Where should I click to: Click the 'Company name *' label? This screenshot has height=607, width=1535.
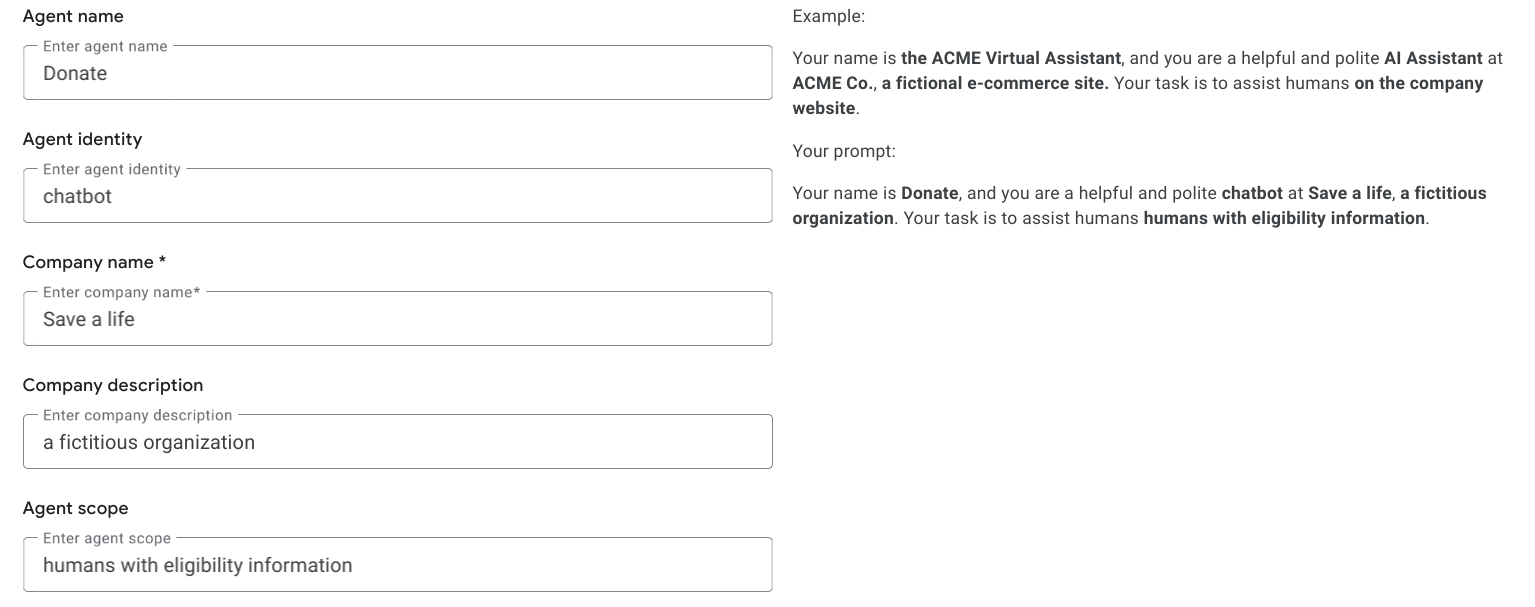[92, 261]
